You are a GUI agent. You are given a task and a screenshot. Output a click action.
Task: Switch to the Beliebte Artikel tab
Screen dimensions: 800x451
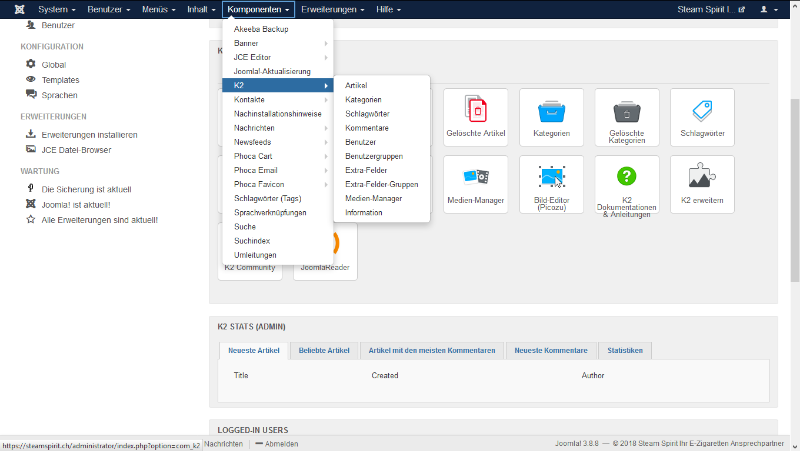pyautogui.click(x=324, y=350)
